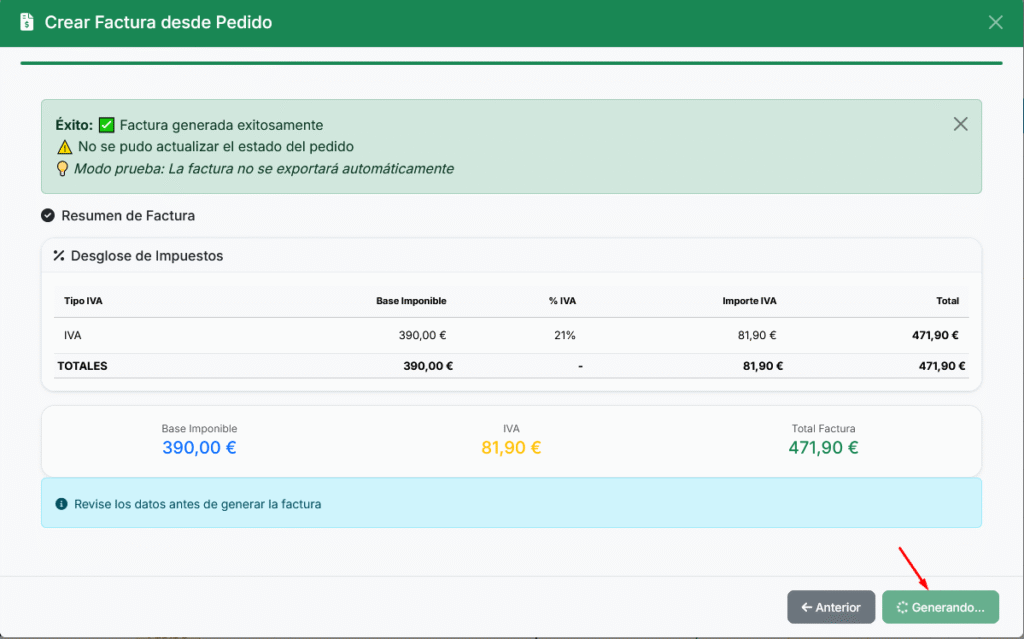Click the green 471,90 € Total Factura amount
The width and height of the screenshot is (1024, 639).
[823, 448]
